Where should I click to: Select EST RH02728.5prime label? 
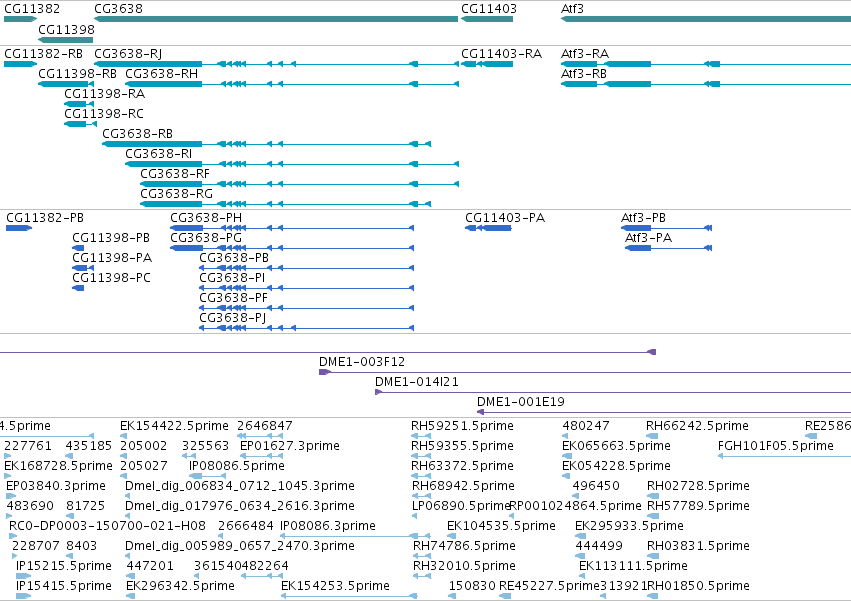pos(698,486)
